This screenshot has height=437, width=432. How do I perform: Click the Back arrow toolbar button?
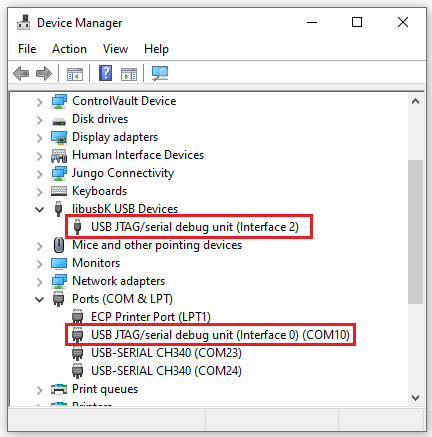(x=21, y=73)
